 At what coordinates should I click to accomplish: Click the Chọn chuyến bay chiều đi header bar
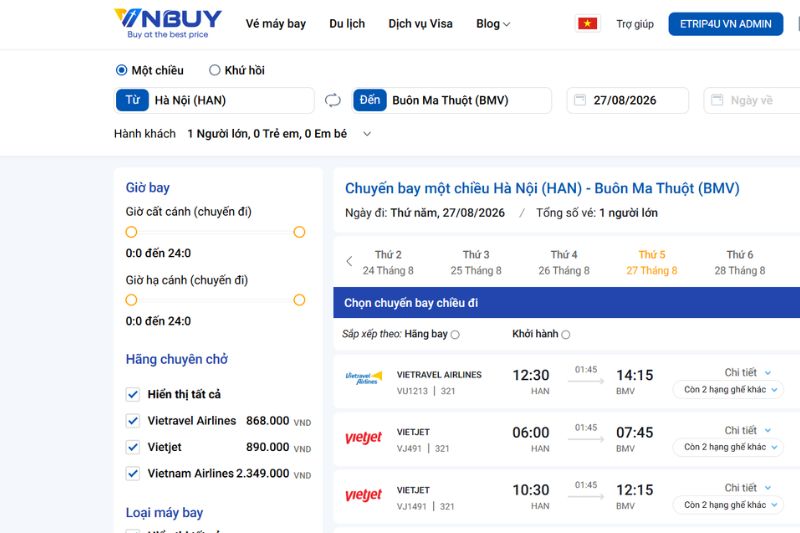click(x=566, y=302)
